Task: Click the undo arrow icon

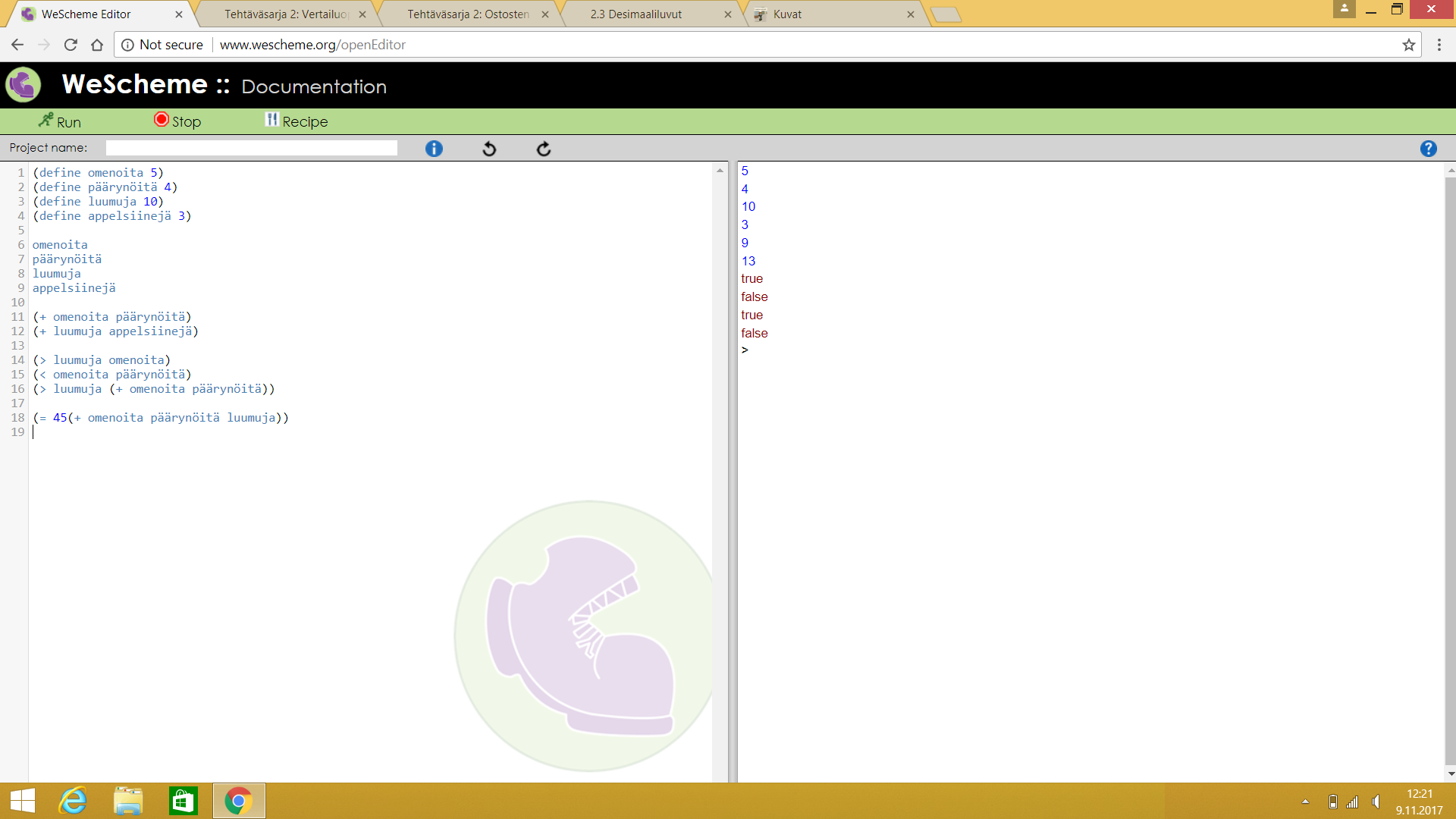Action: coord(489,149)
